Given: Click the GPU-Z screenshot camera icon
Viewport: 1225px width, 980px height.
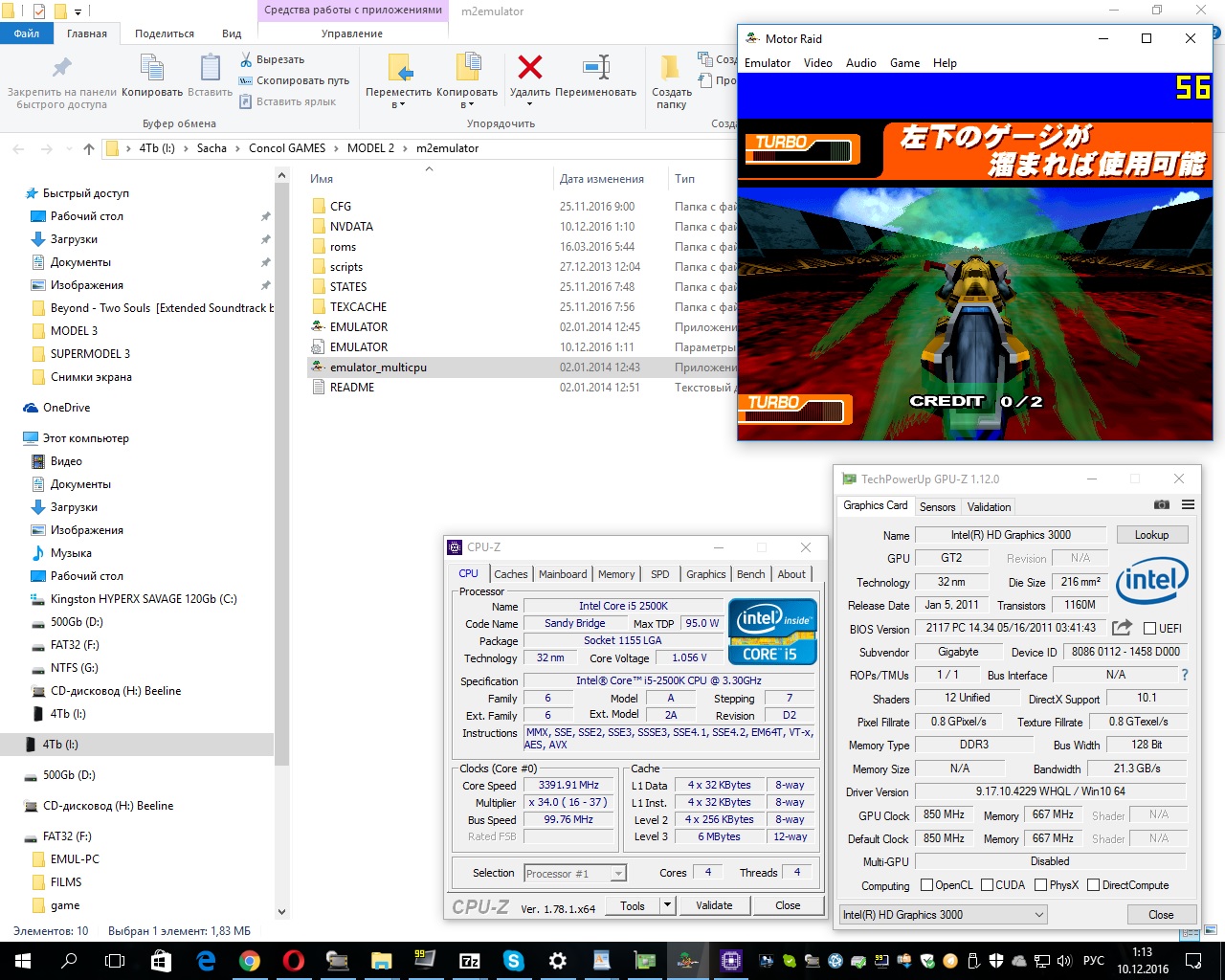Looking at the screenshot, I should click(x=1161, y=505).
